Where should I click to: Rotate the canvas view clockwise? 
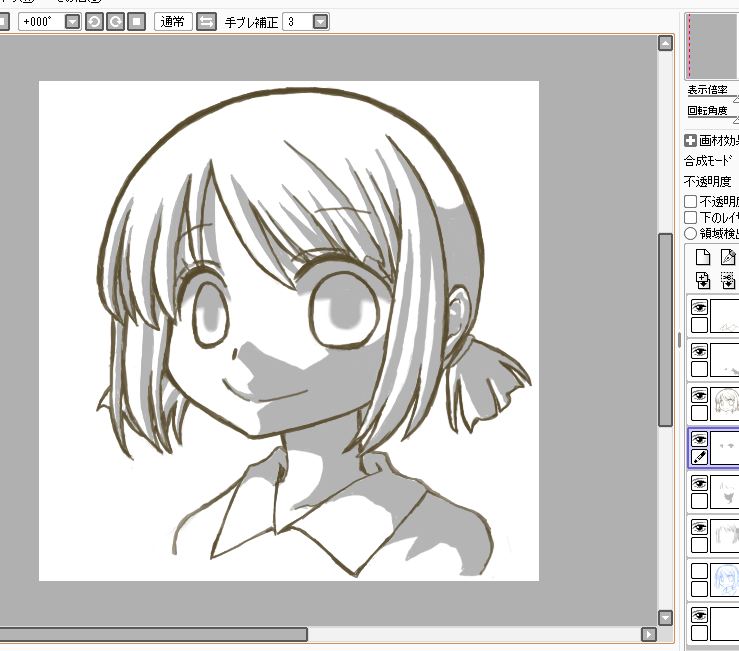(x=115, y=22)
